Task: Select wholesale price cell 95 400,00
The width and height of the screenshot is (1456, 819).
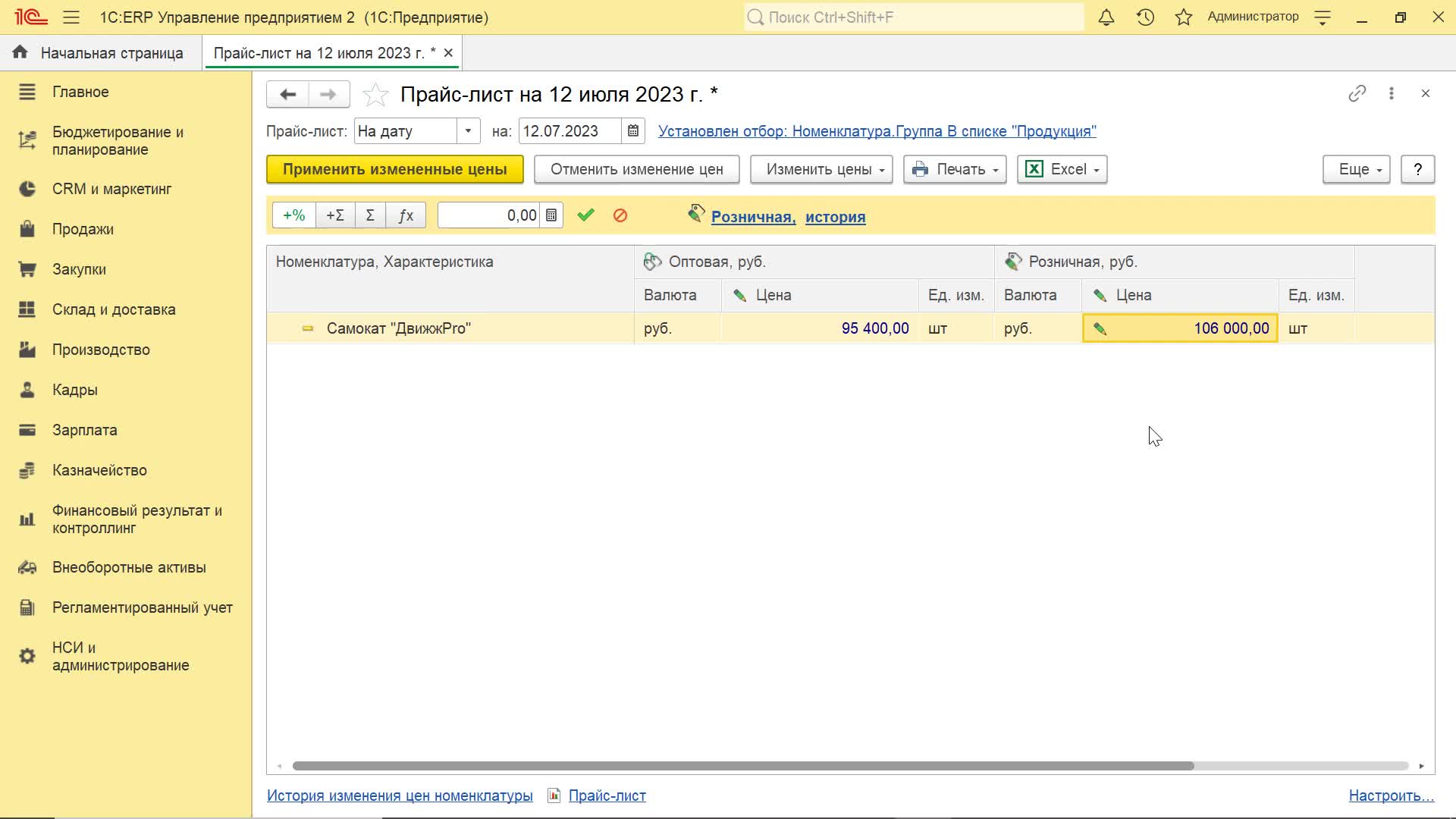Action: click(820, 328)
